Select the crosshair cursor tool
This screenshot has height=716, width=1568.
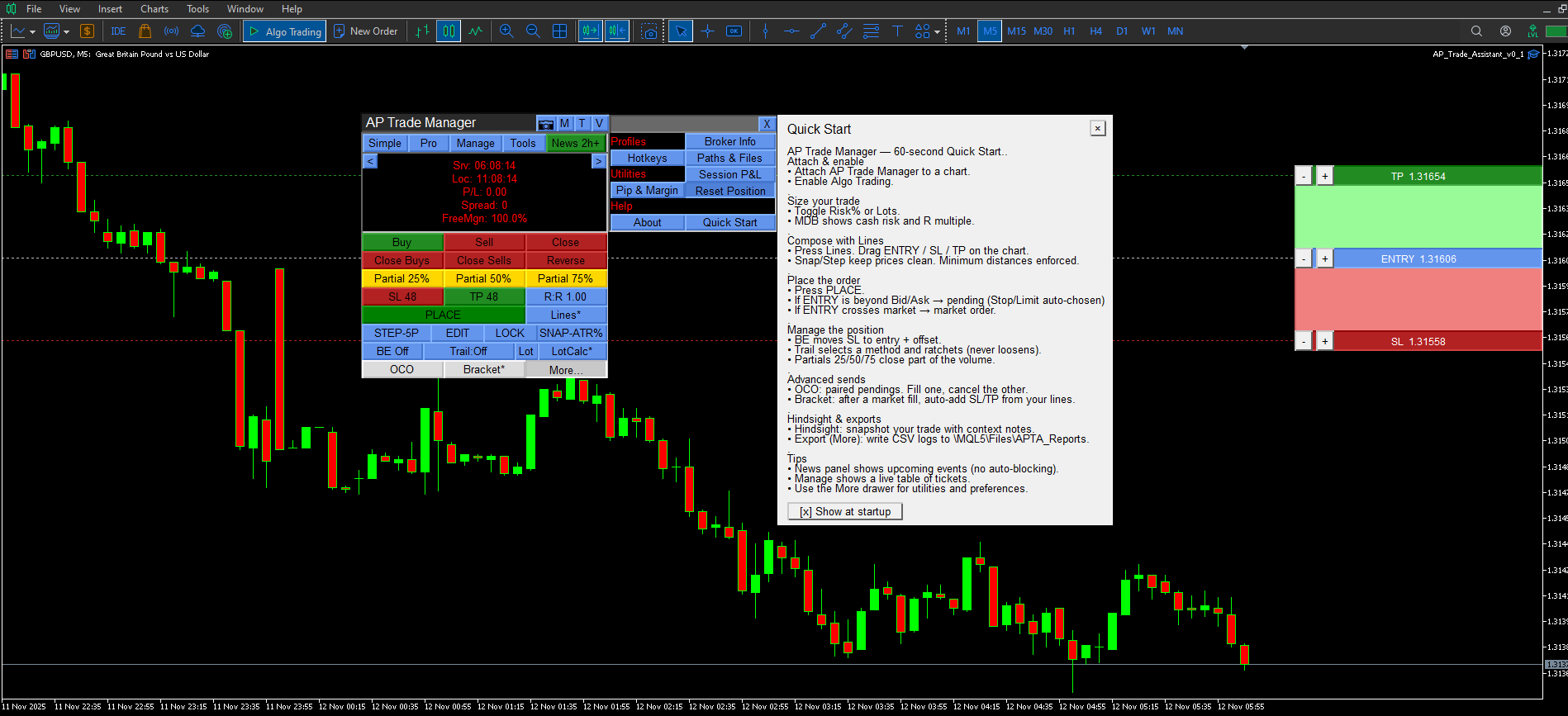click(707, 31)
